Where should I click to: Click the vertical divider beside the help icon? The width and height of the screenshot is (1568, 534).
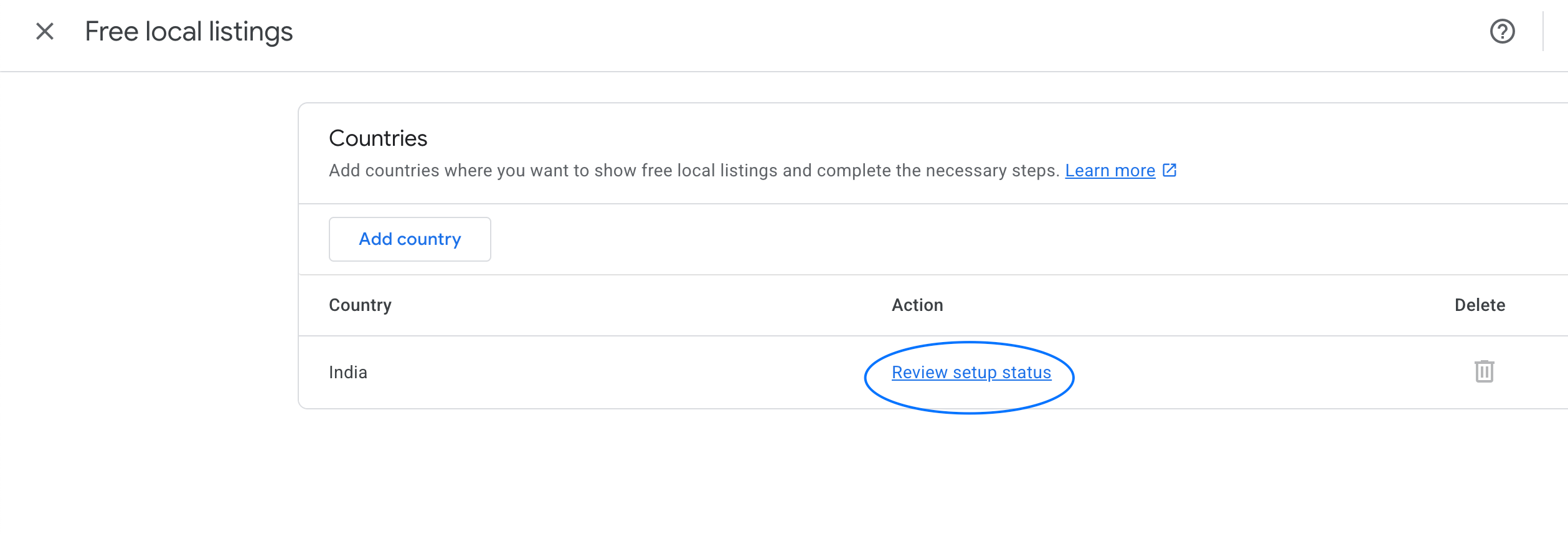coord(1543,31)
